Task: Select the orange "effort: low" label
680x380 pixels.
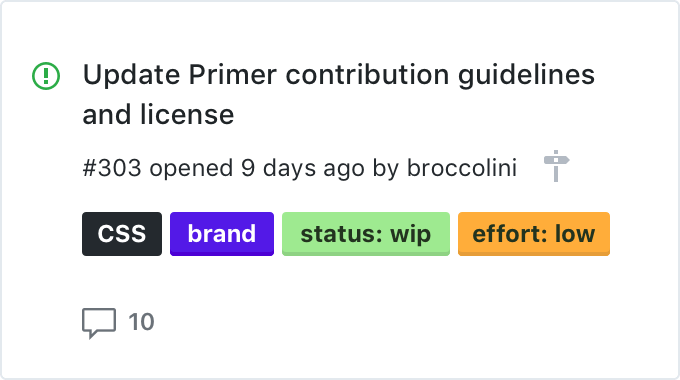Action: tap(534, 234)
